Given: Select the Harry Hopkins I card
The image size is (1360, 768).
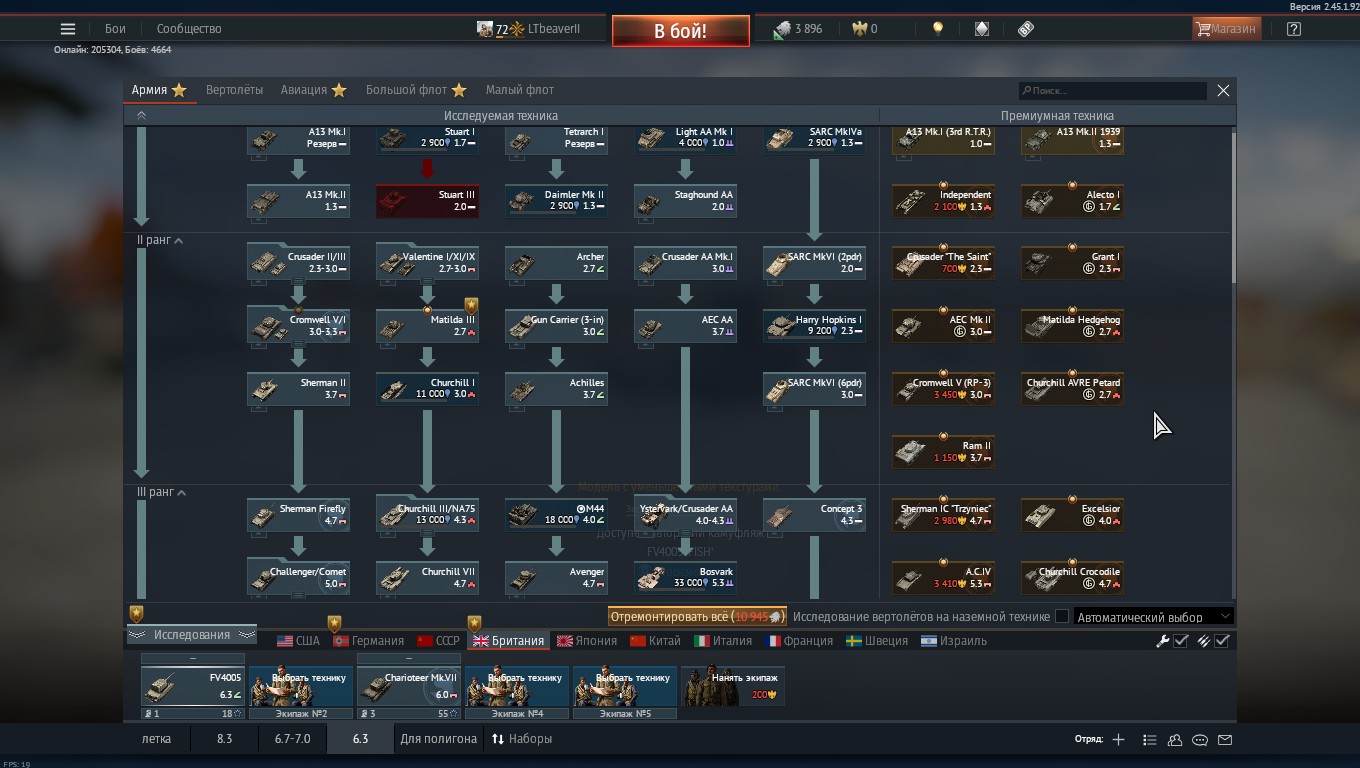Looking at the screenshot, I should click(x=814, y=326).
